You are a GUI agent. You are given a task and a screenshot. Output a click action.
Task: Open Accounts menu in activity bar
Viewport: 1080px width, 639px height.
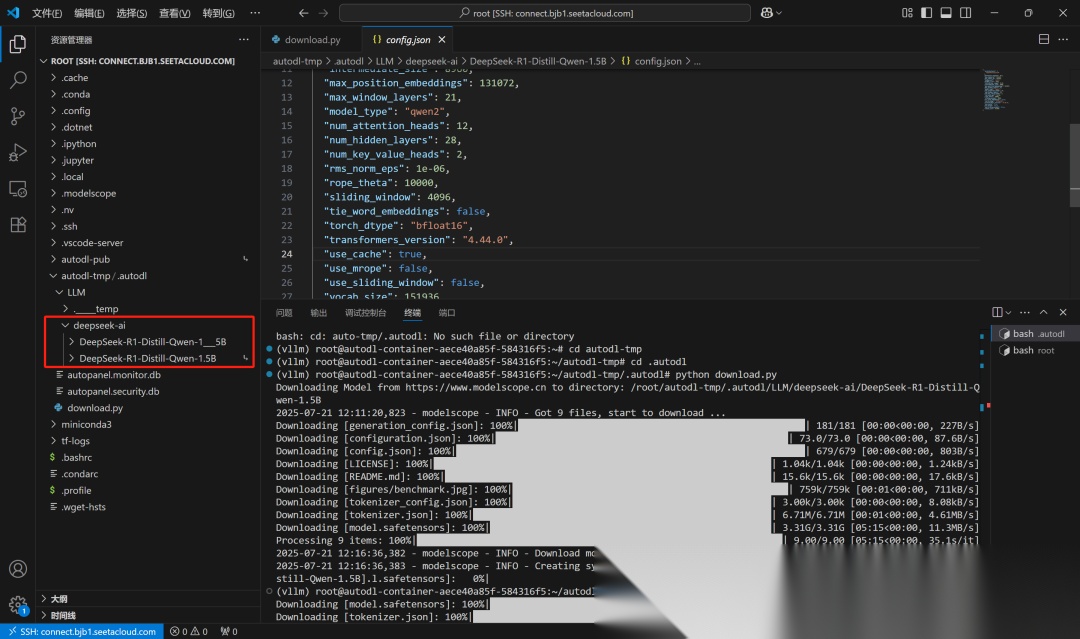[18, 569]
